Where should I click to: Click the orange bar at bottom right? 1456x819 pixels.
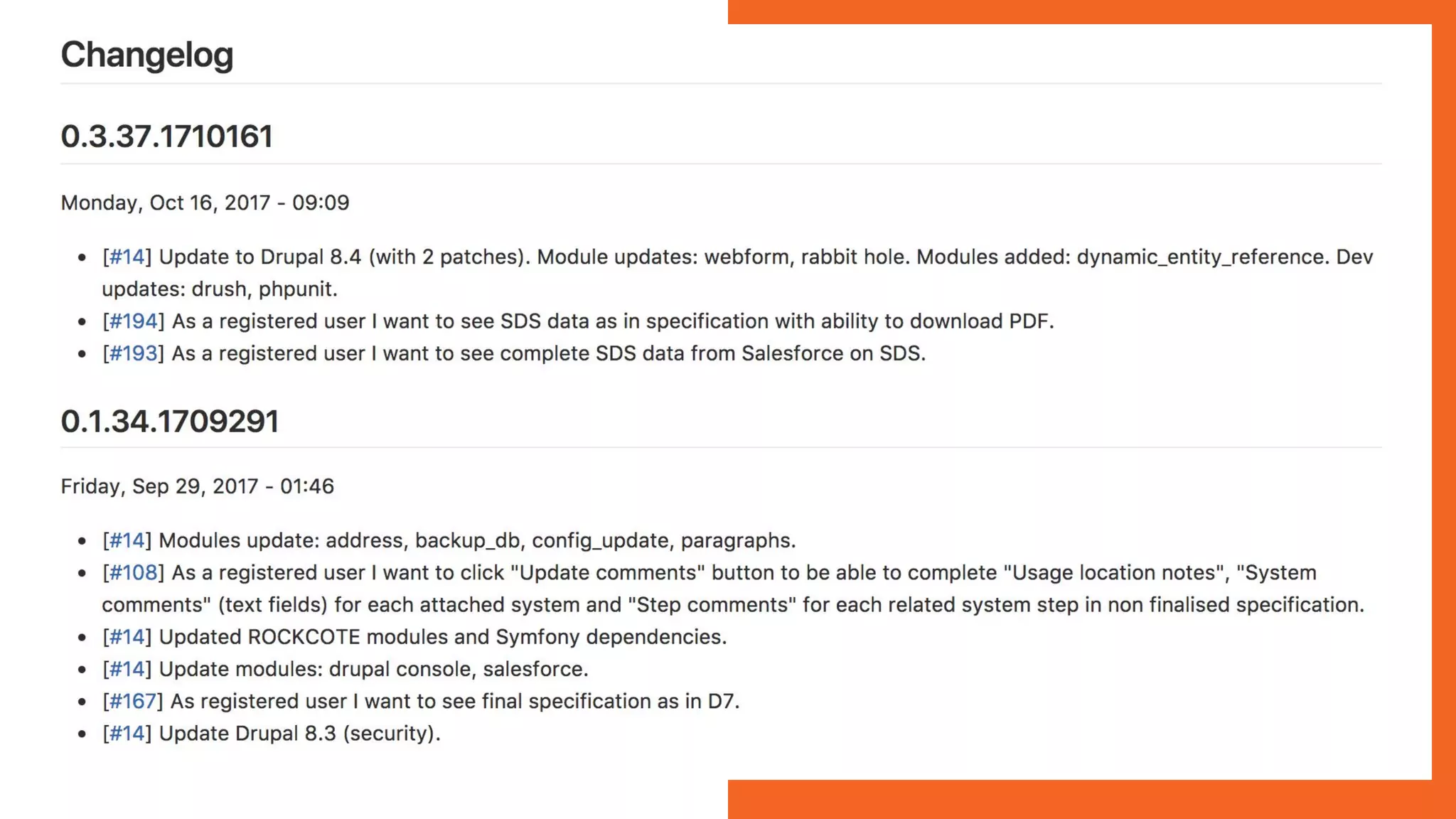point(1088,799)
